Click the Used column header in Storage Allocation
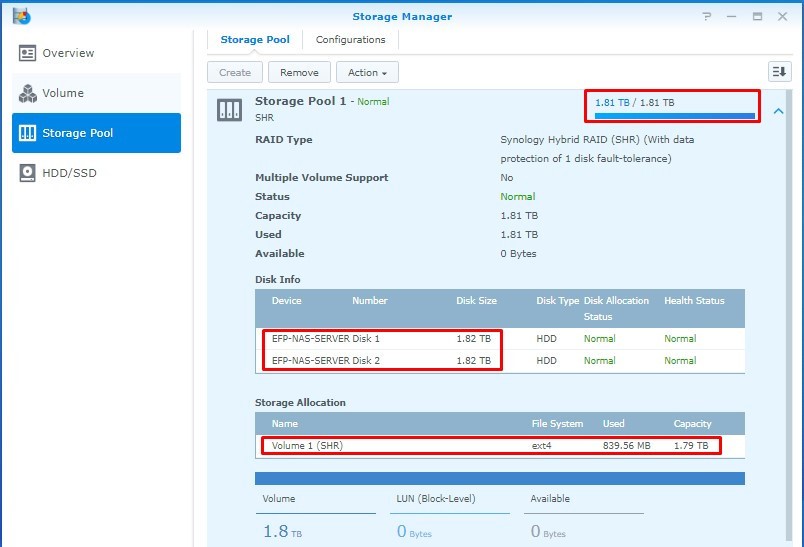This screenshot has width=804, height=547. (x=613, y=424)
